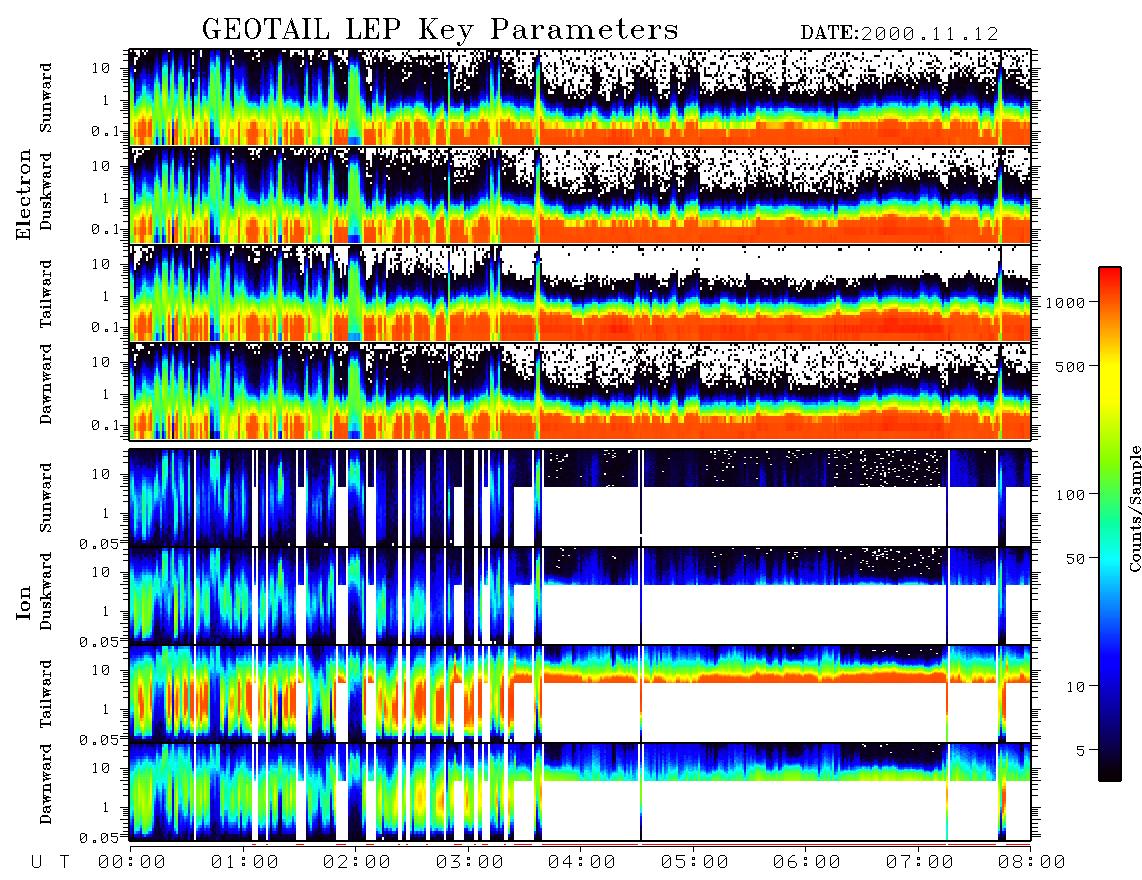The width and height of the screenshot is (1142, 880).
Task: Select the Electron Sunward spectrogram panel
Action: 580,97
